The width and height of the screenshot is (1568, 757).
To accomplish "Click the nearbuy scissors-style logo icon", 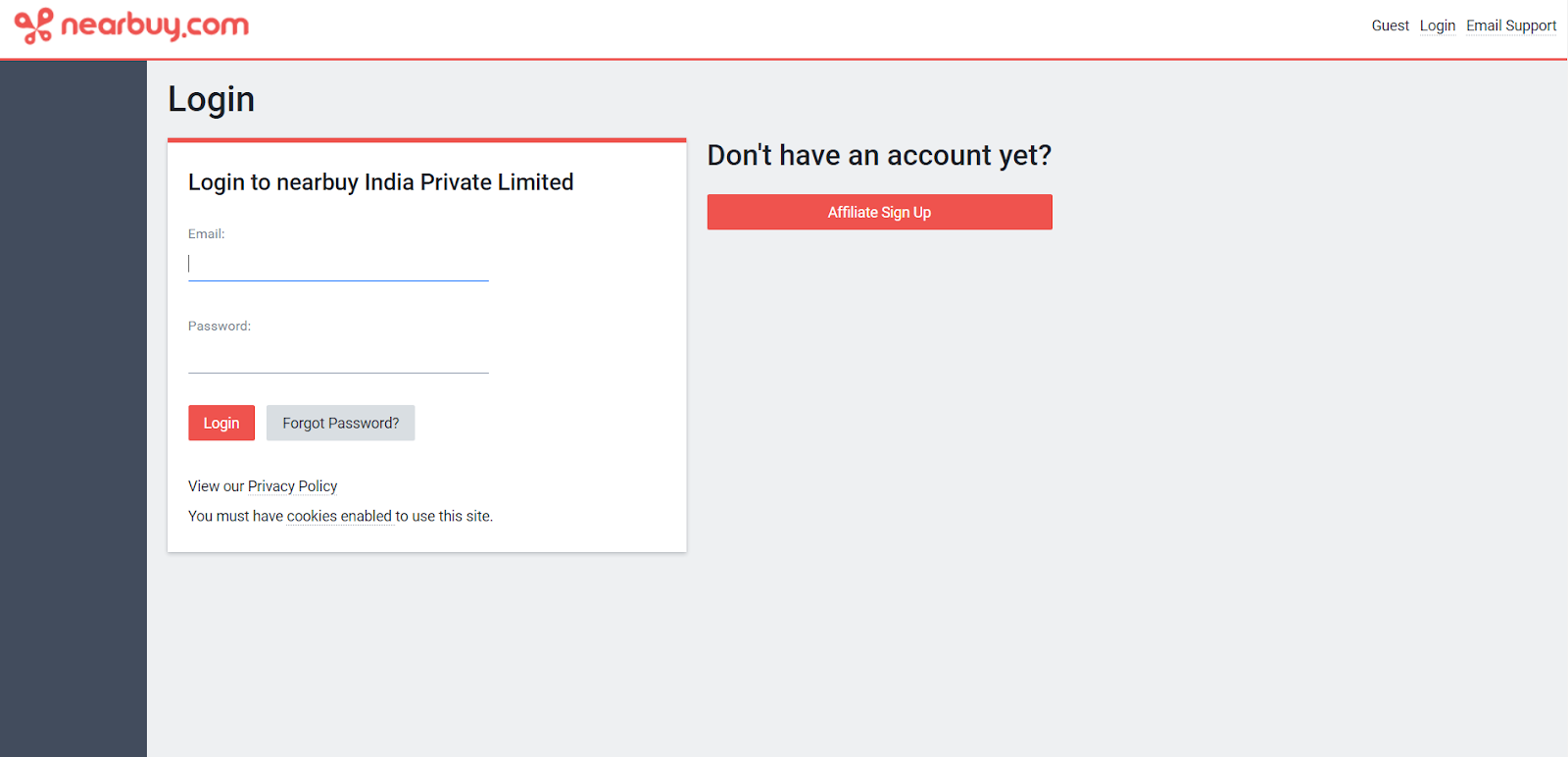I will [33, 25].
